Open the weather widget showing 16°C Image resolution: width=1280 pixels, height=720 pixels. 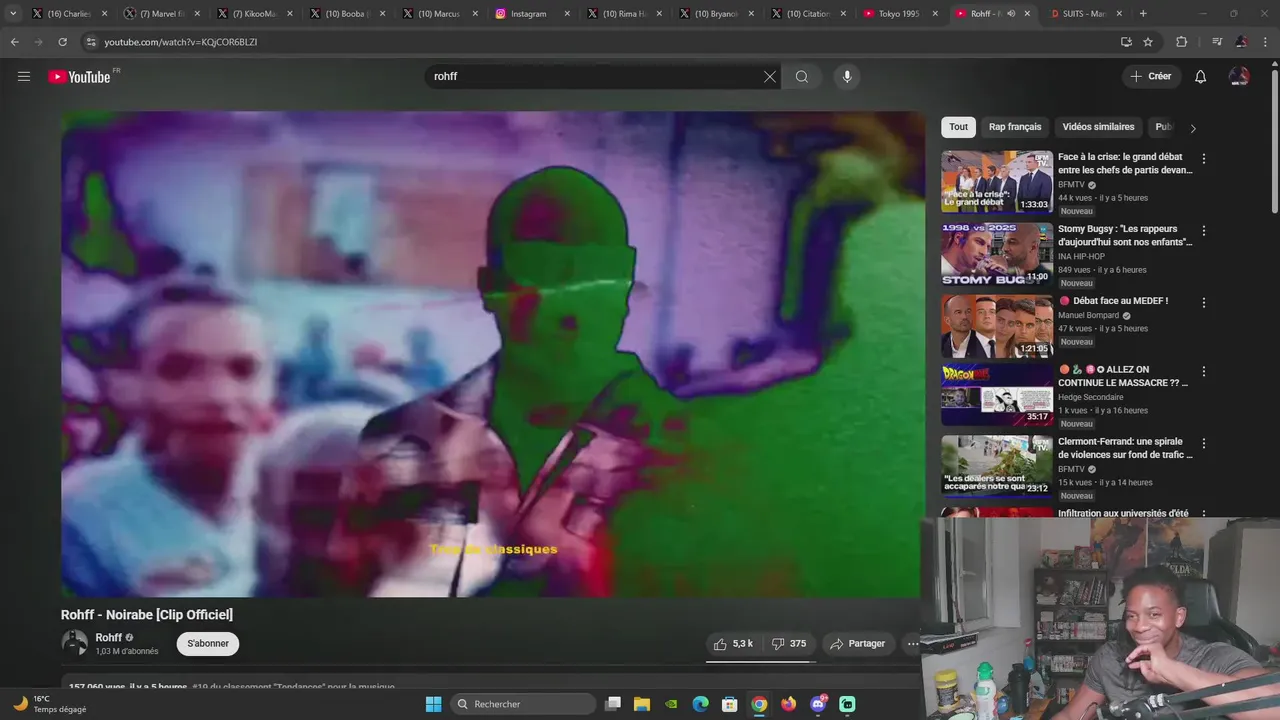50,704
